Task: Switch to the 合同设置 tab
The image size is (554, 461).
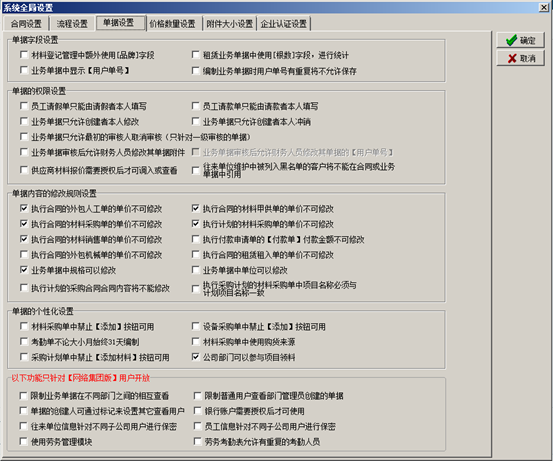Action: click(x=26, y=24)
